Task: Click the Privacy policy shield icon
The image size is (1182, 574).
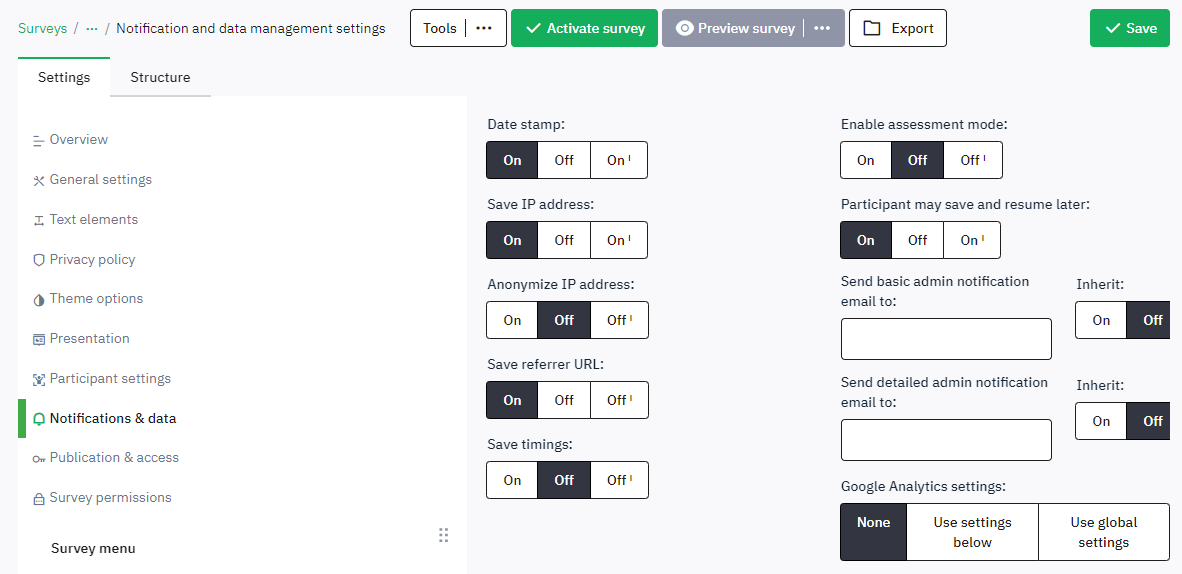Action: (x=39, y=260)
